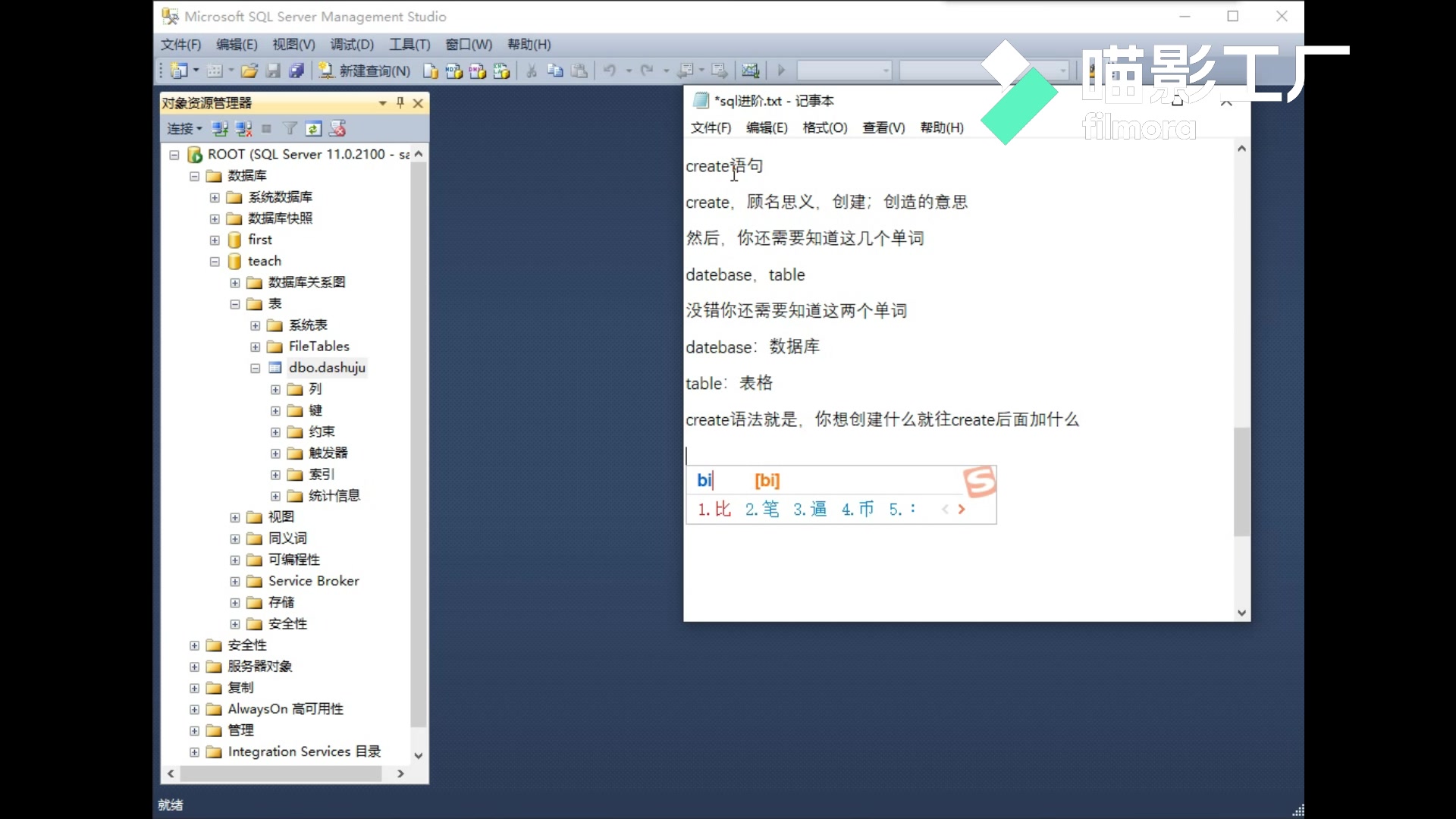Expand the 索引 folder
This screenshot has height=819, width=1456.
[275, 475]
